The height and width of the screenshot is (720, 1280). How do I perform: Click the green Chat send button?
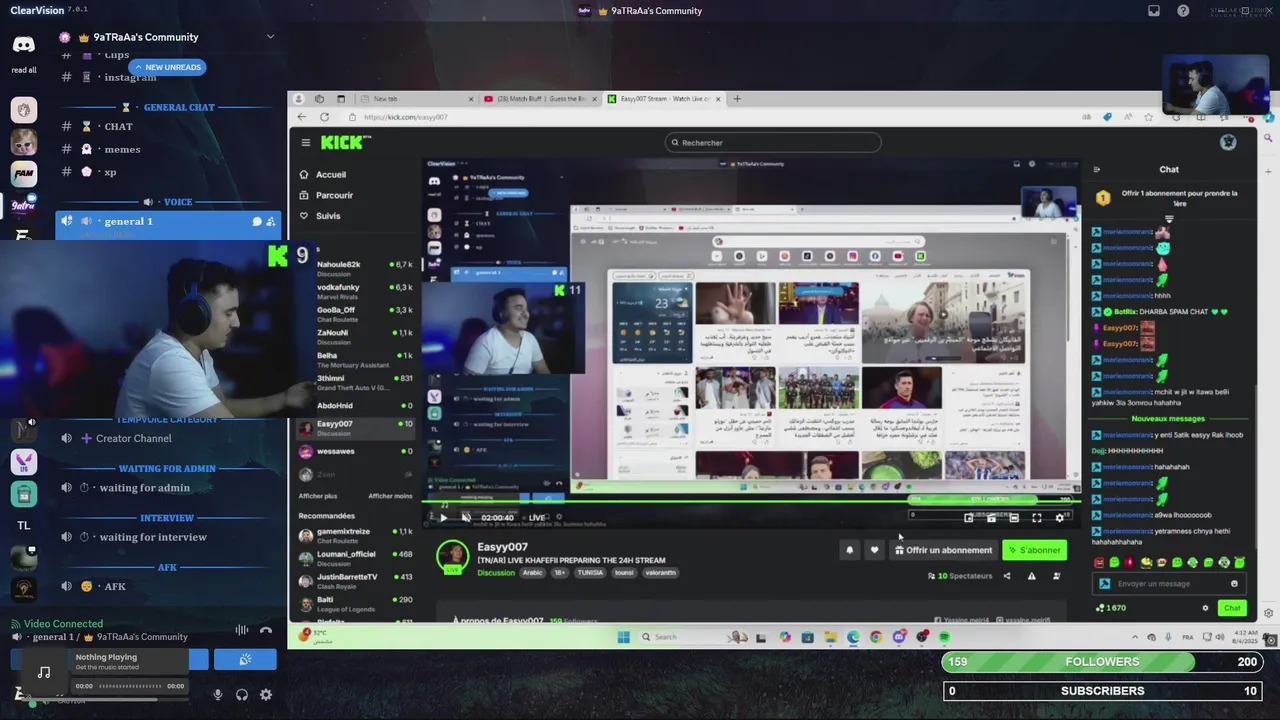[1232, 608]
